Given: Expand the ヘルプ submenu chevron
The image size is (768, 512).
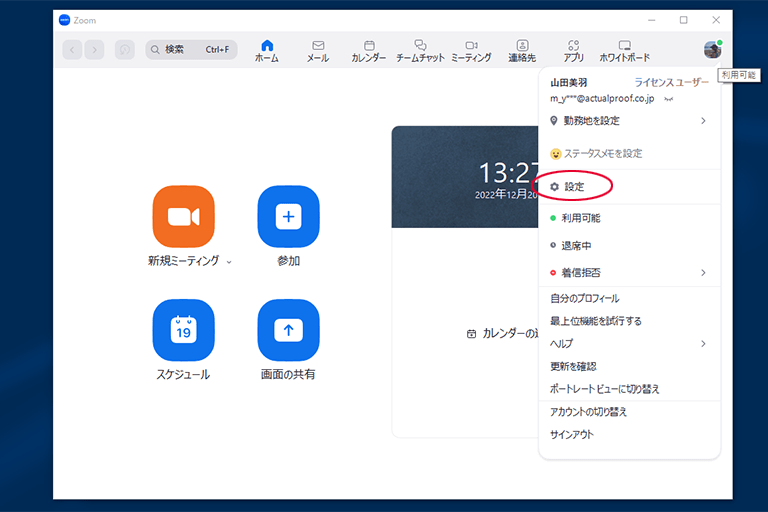Looking at the screenshot, I should coord(703,343).
